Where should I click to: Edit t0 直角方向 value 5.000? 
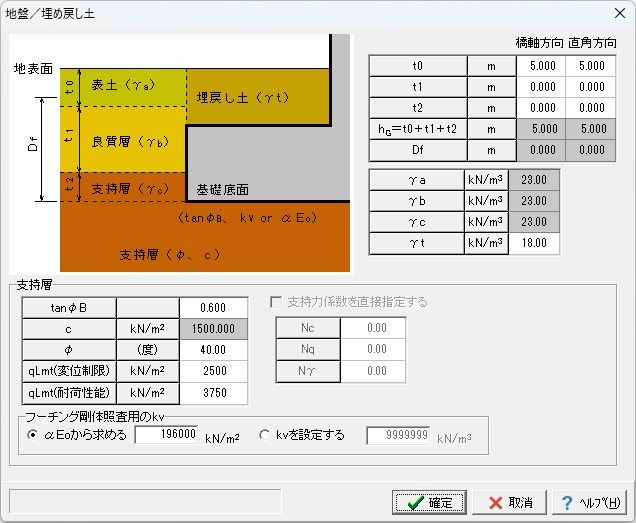coord(591,66)
